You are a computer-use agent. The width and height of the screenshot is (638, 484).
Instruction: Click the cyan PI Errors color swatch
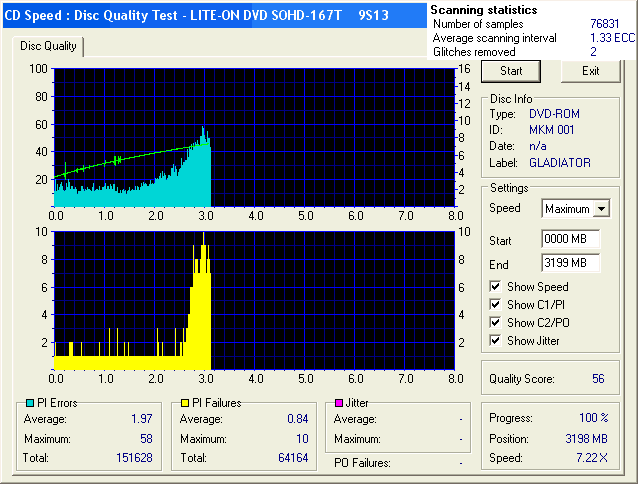pyautogui.click(x=29, y=403)
